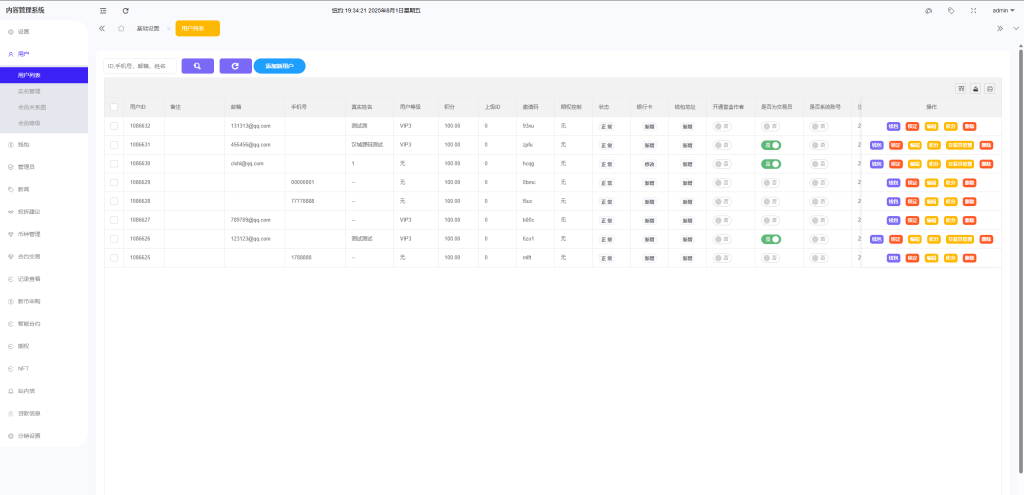The width and height of the screenshot is (1024, 495).
Task: Open the admin account dropdown
Action: click(x=1003, y=10)
